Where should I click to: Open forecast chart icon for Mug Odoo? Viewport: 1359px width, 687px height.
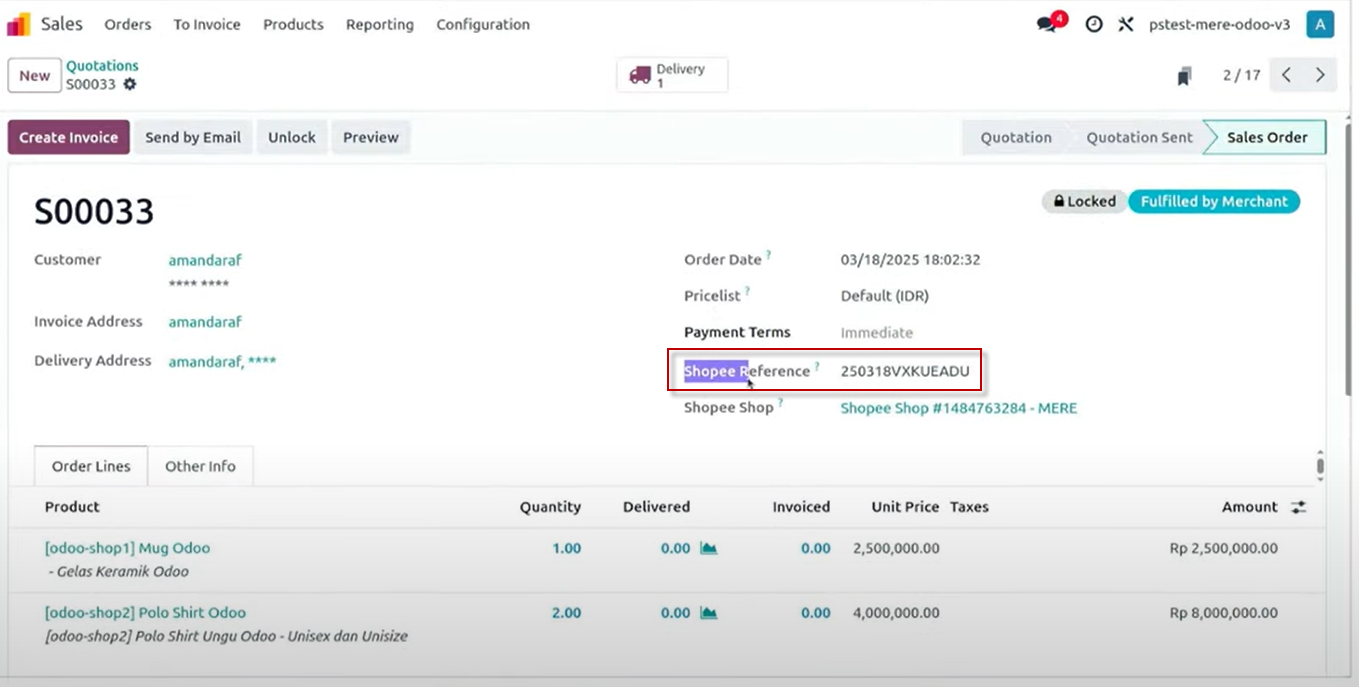709,548
